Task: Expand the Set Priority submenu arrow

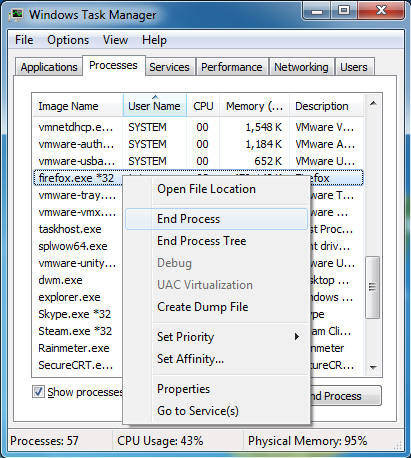Action: (296, 337)
